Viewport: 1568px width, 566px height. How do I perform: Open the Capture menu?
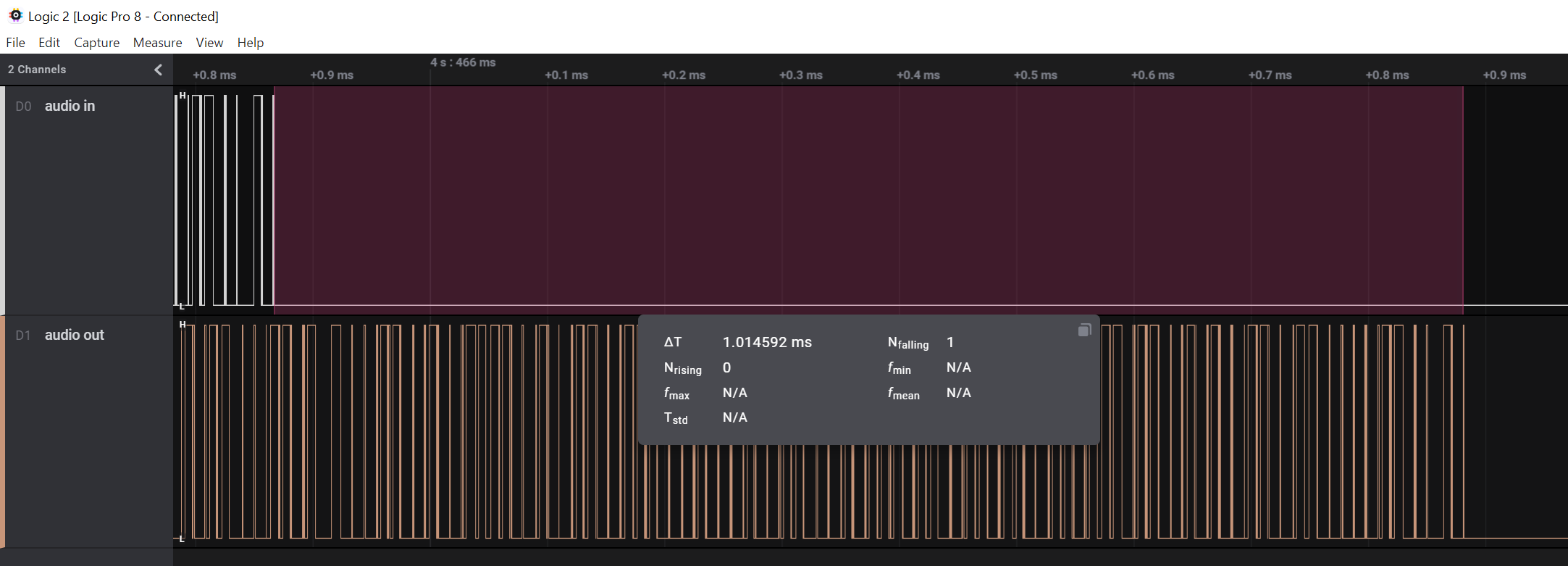tap(96, 43)
